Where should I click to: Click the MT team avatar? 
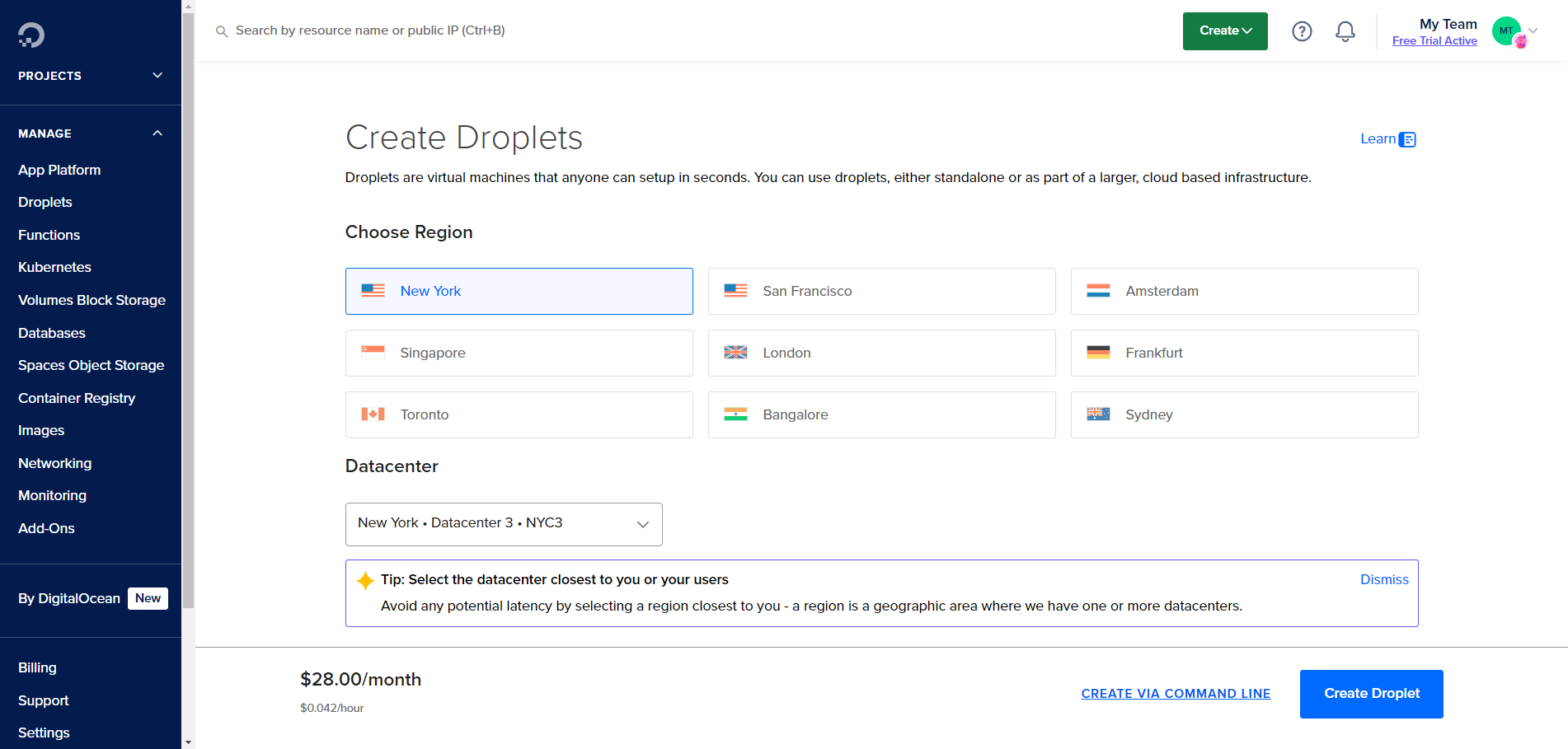point(1507,31)
